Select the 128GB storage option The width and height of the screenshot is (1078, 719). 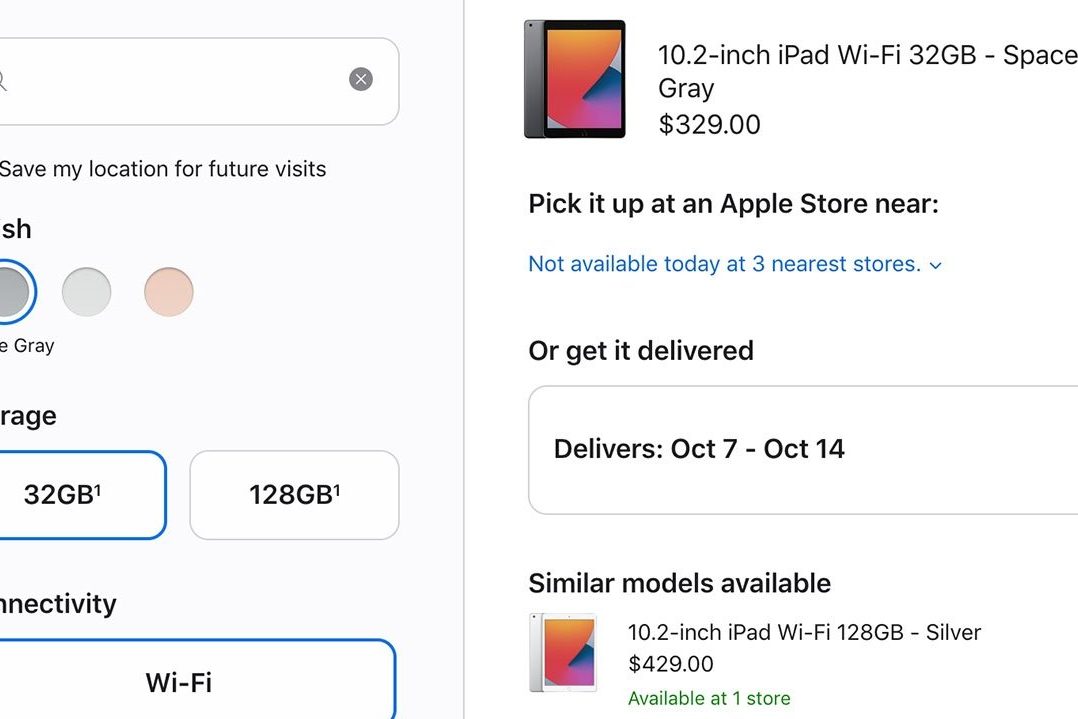pyautogui.click(x=294, y=495)
